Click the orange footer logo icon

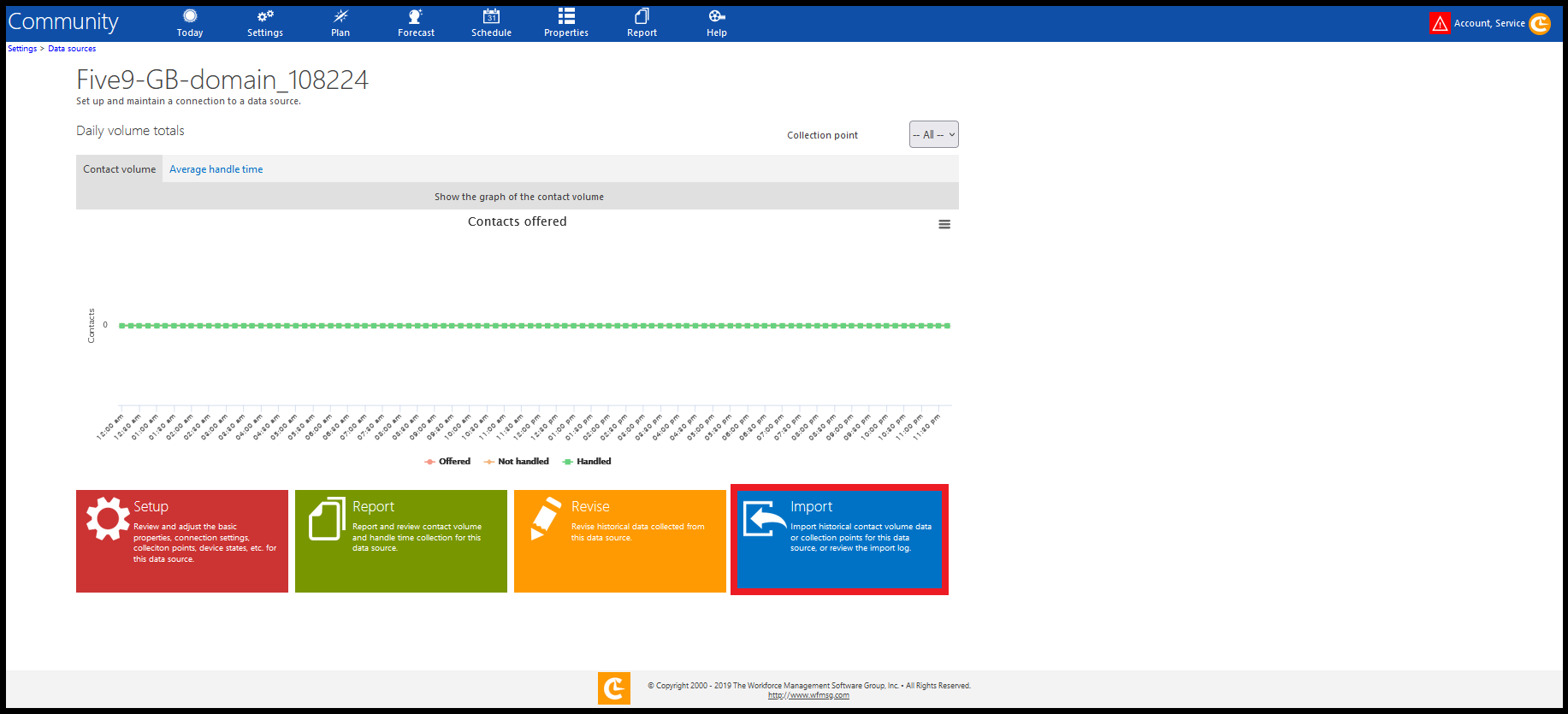pyautogui.click(x=614, y=688)
